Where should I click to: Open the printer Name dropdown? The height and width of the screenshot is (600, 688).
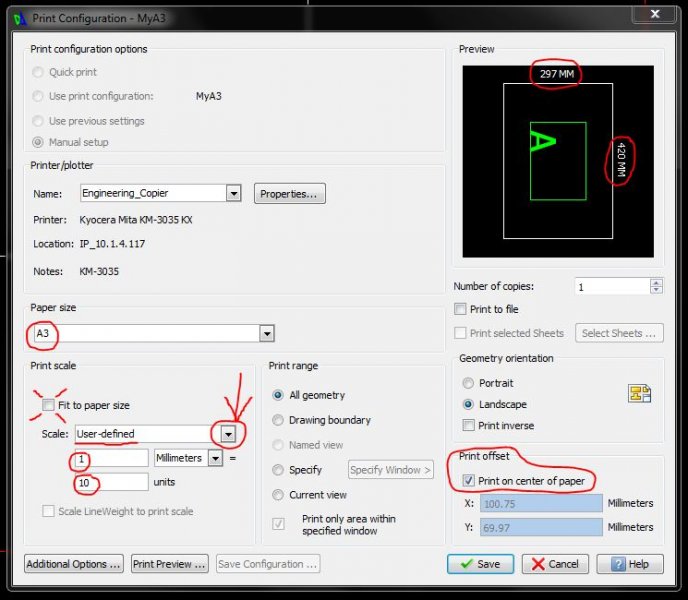[233, 193]
